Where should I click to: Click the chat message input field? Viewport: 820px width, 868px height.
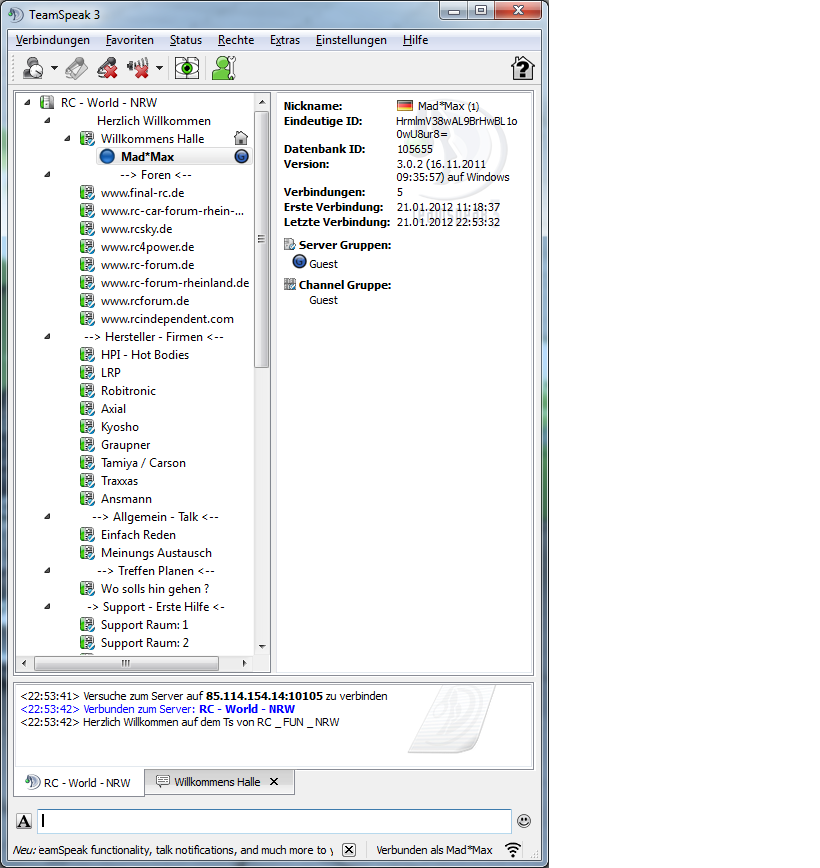pos(274,821)
